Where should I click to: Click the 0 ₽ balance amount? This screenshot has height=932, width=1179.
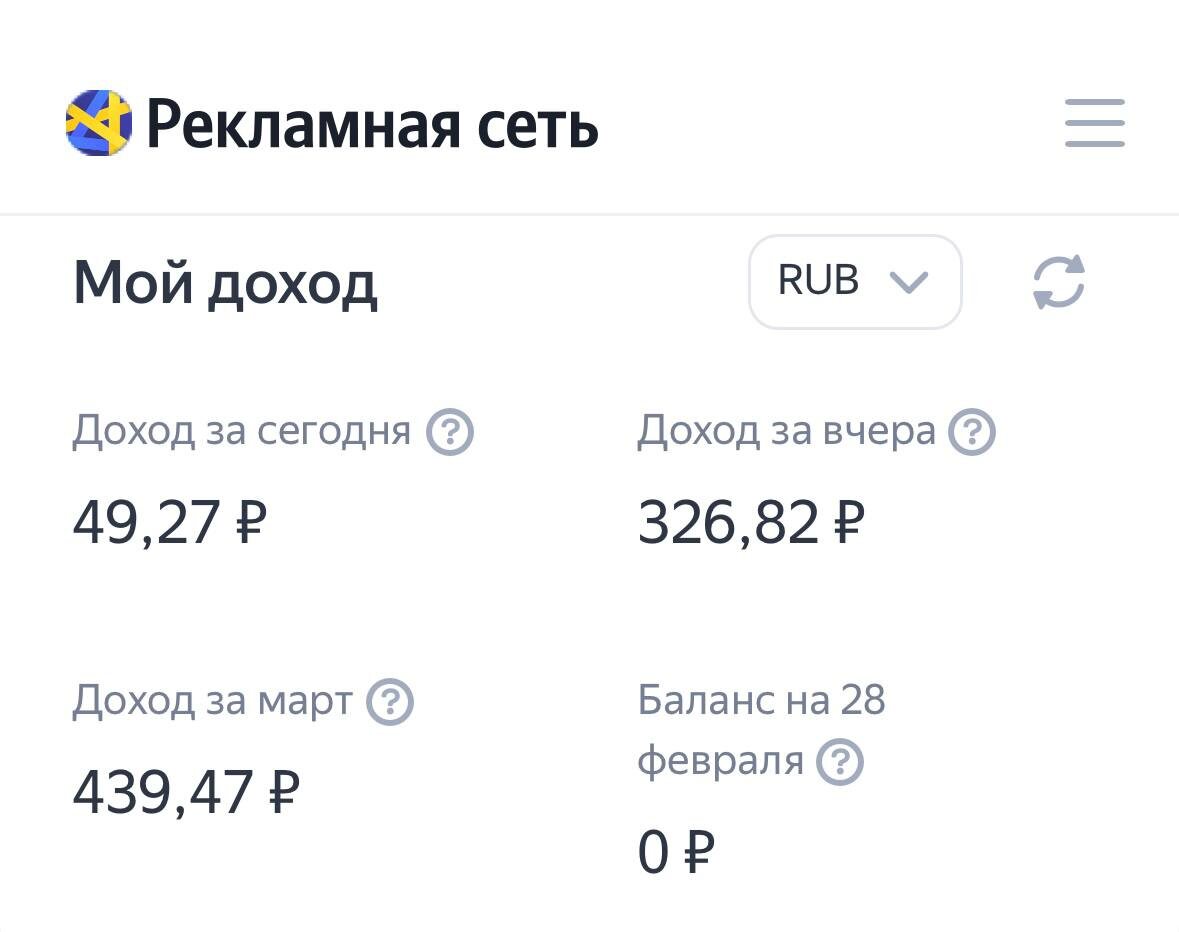point(676,853)
